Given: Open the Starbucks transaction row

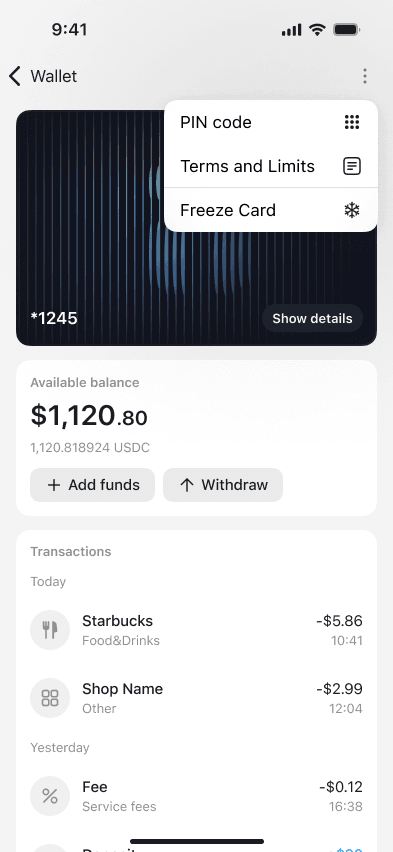Looking at the screenshot, I should pos(196,630).
